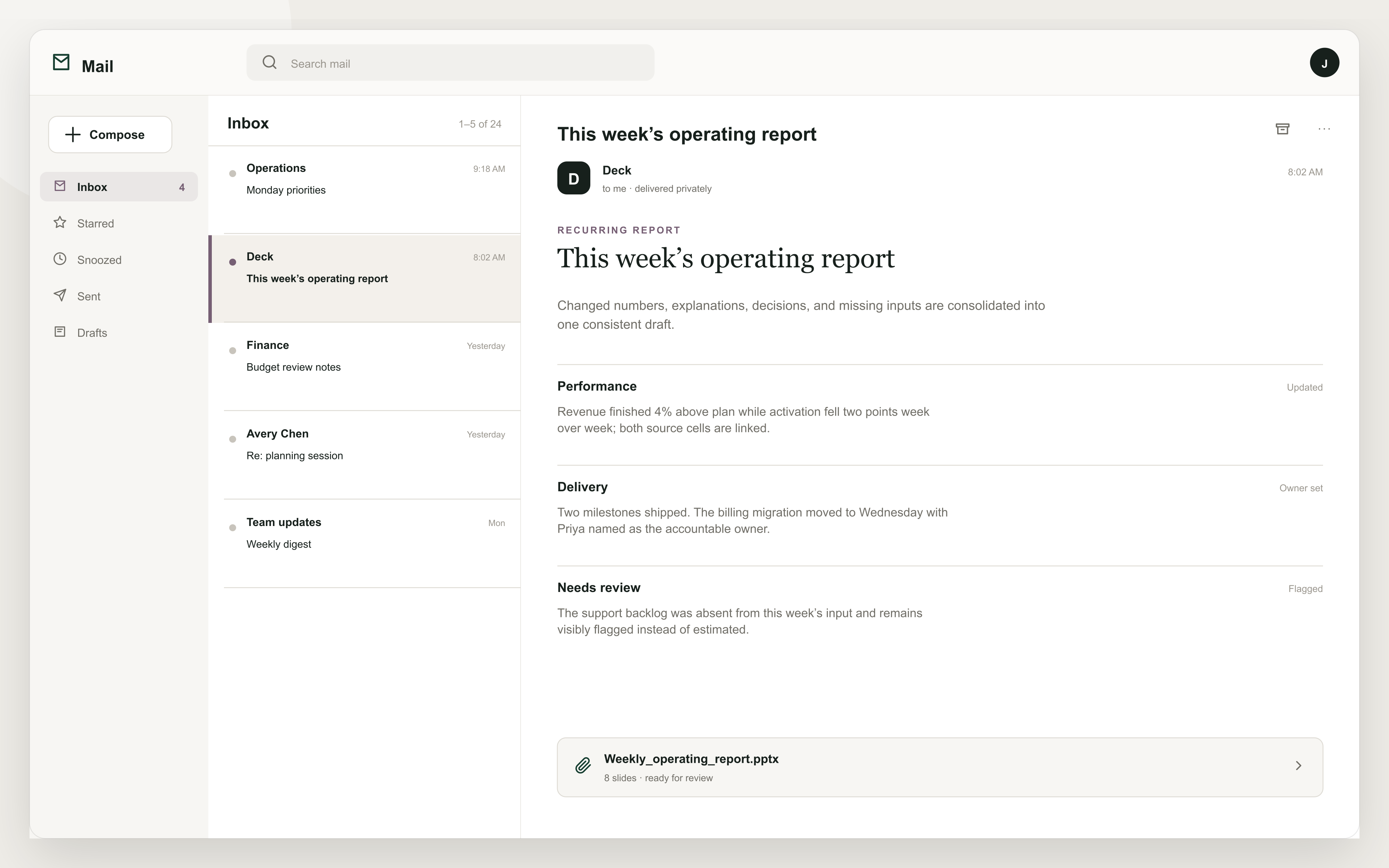The image size is (1389, 868).
Task: Focus the Search mail field
Action: click(450, 62)
